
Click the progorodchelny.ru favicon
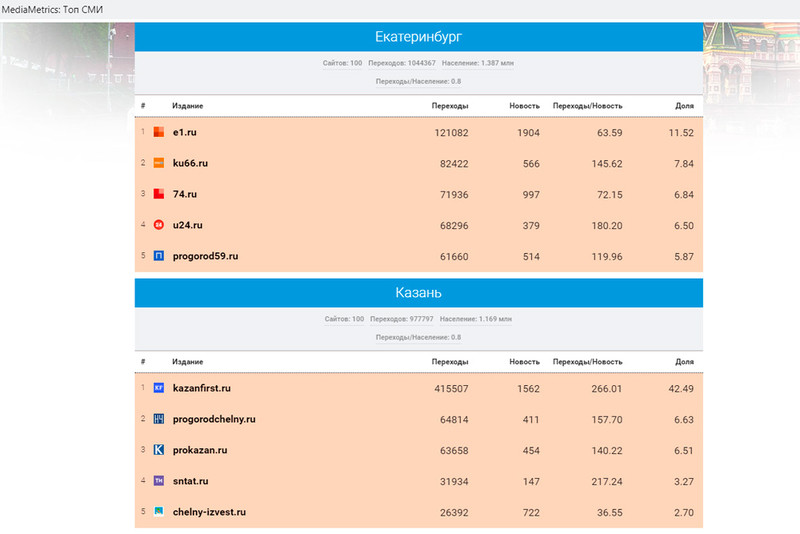click(x=158, y=419)
